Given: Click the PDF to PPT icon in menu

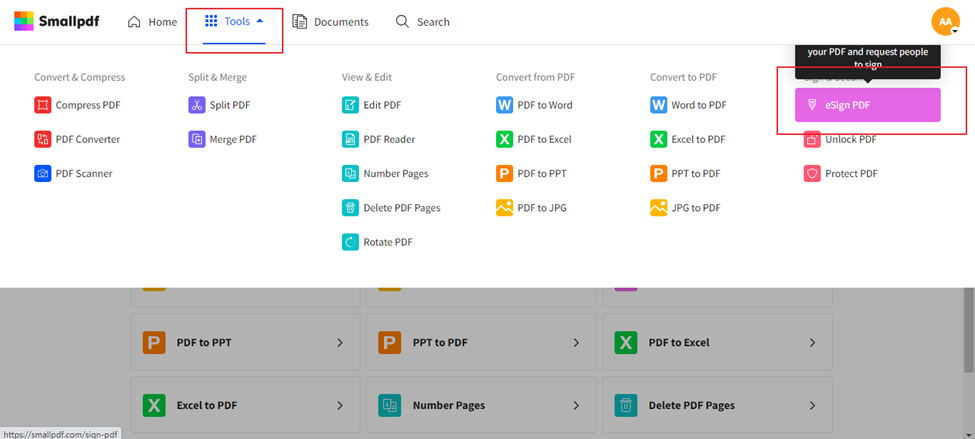Looking at the screenshot, I should coord(504,173).
